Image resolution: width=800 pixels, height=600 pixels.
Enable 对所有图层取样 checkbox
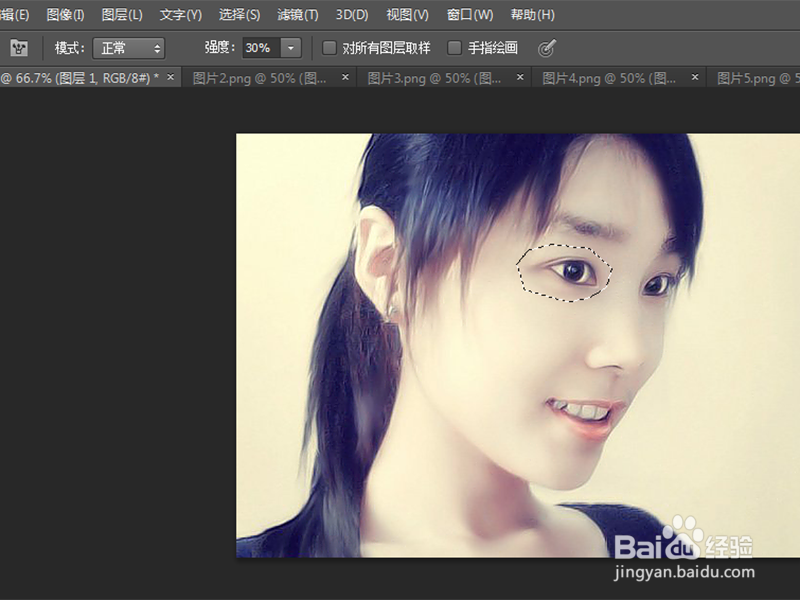click(330, 48)
